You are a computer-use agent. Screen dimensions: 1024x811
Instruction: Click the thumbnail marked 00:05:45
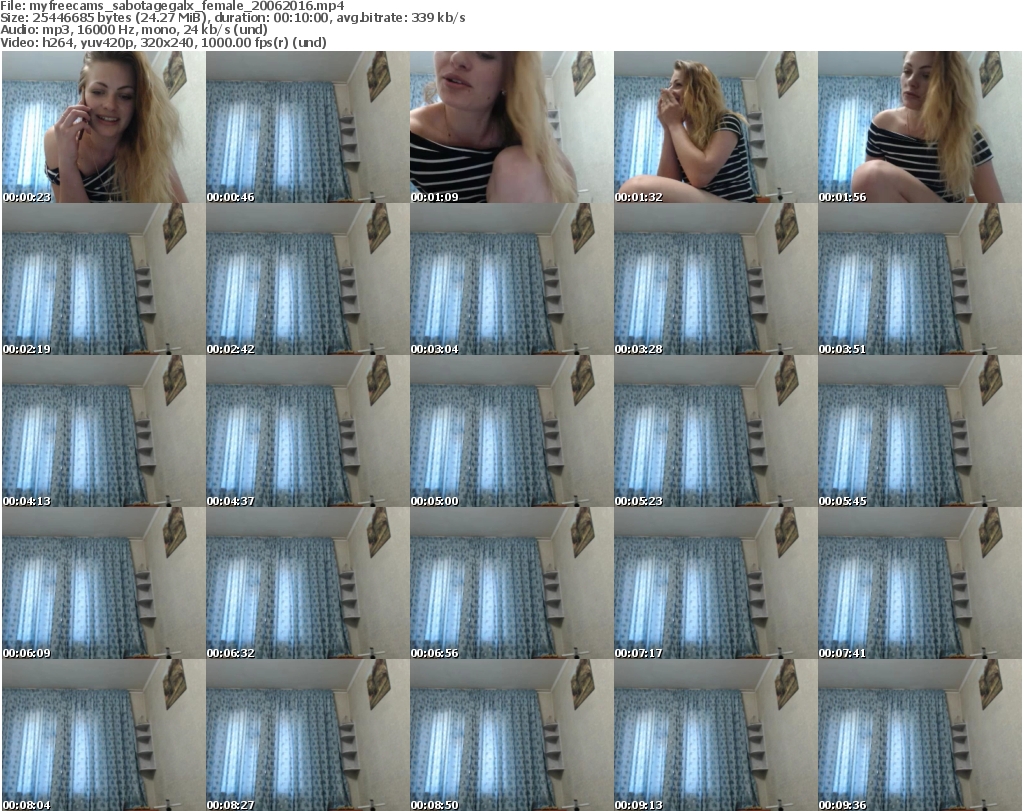coord(920,431)
